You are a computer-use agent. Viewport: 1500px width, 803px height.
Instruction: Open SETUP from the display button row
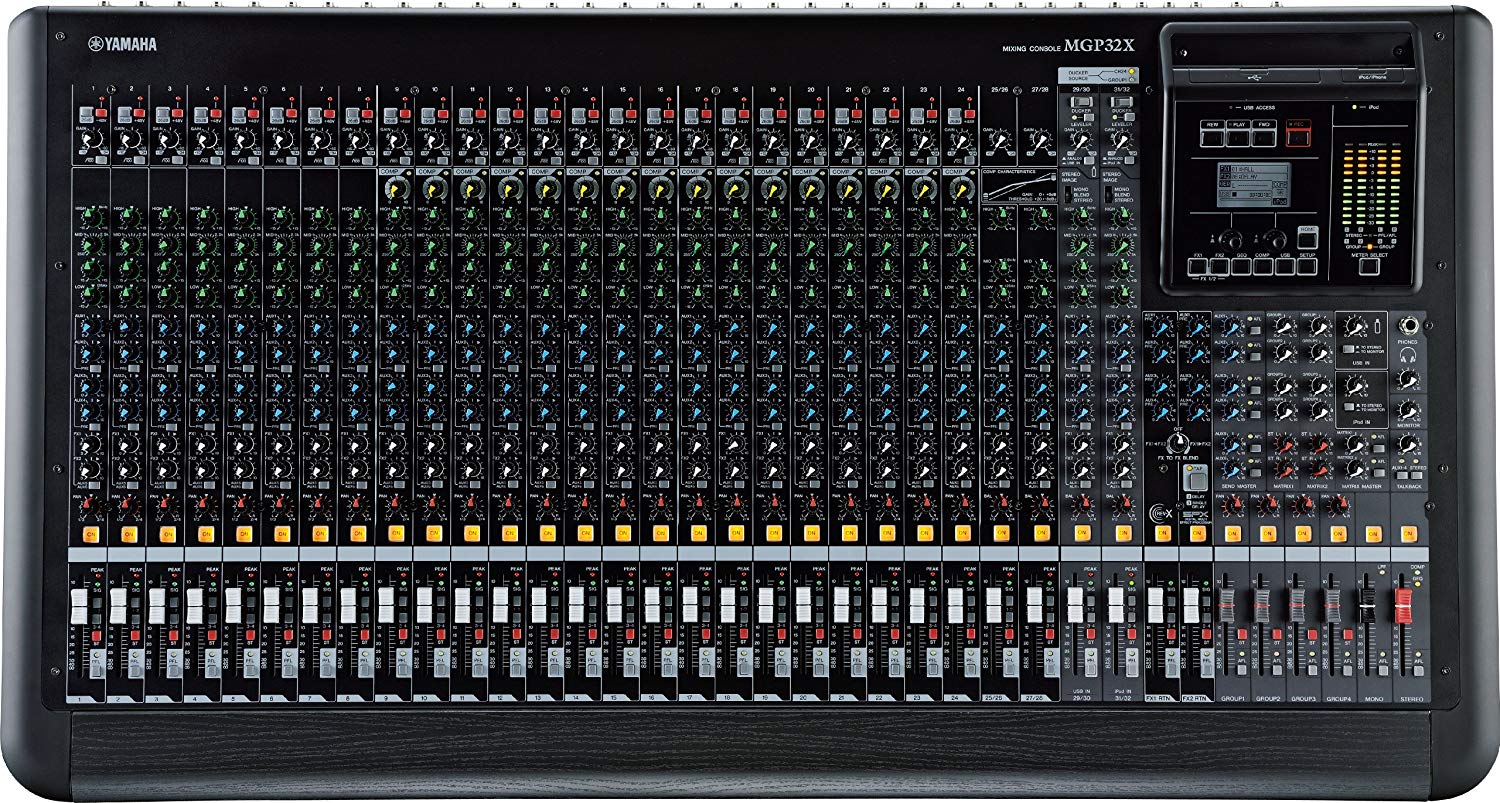(x=1307, y=267)
